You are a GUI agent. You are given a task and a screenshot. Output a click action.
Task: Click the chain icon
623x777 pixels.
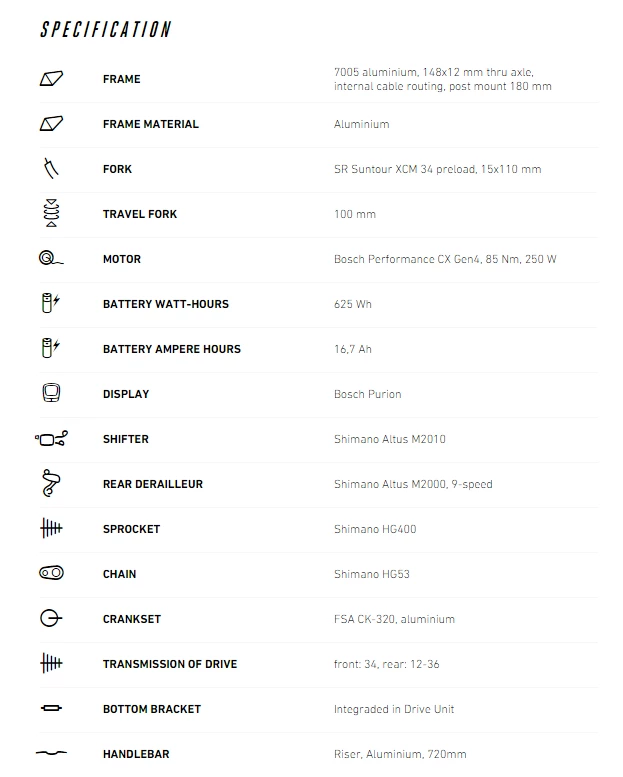click(x=51, y=574)
